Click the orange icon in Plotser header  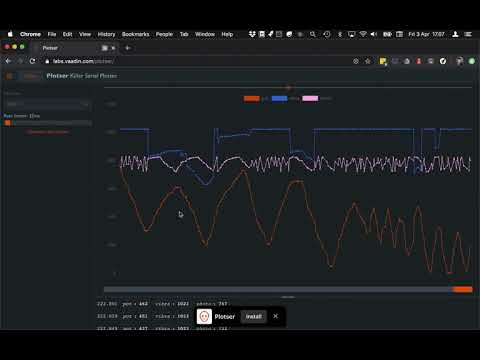(9, 76)
